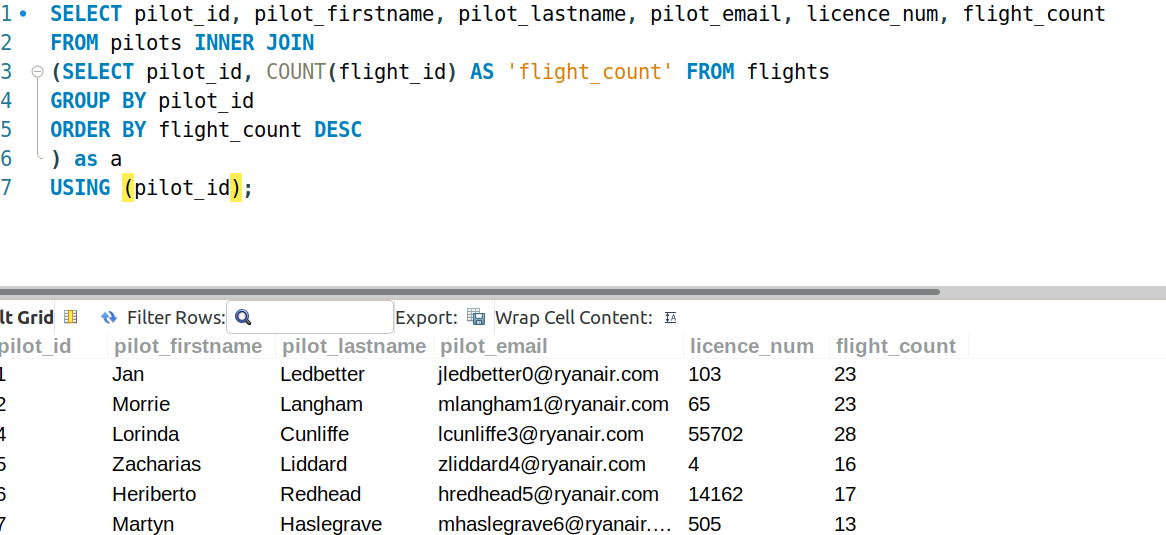This screenshot has height=535, width=1166.
Task: Select the cell containing Morrie
Action: click(x=141, y=404)
